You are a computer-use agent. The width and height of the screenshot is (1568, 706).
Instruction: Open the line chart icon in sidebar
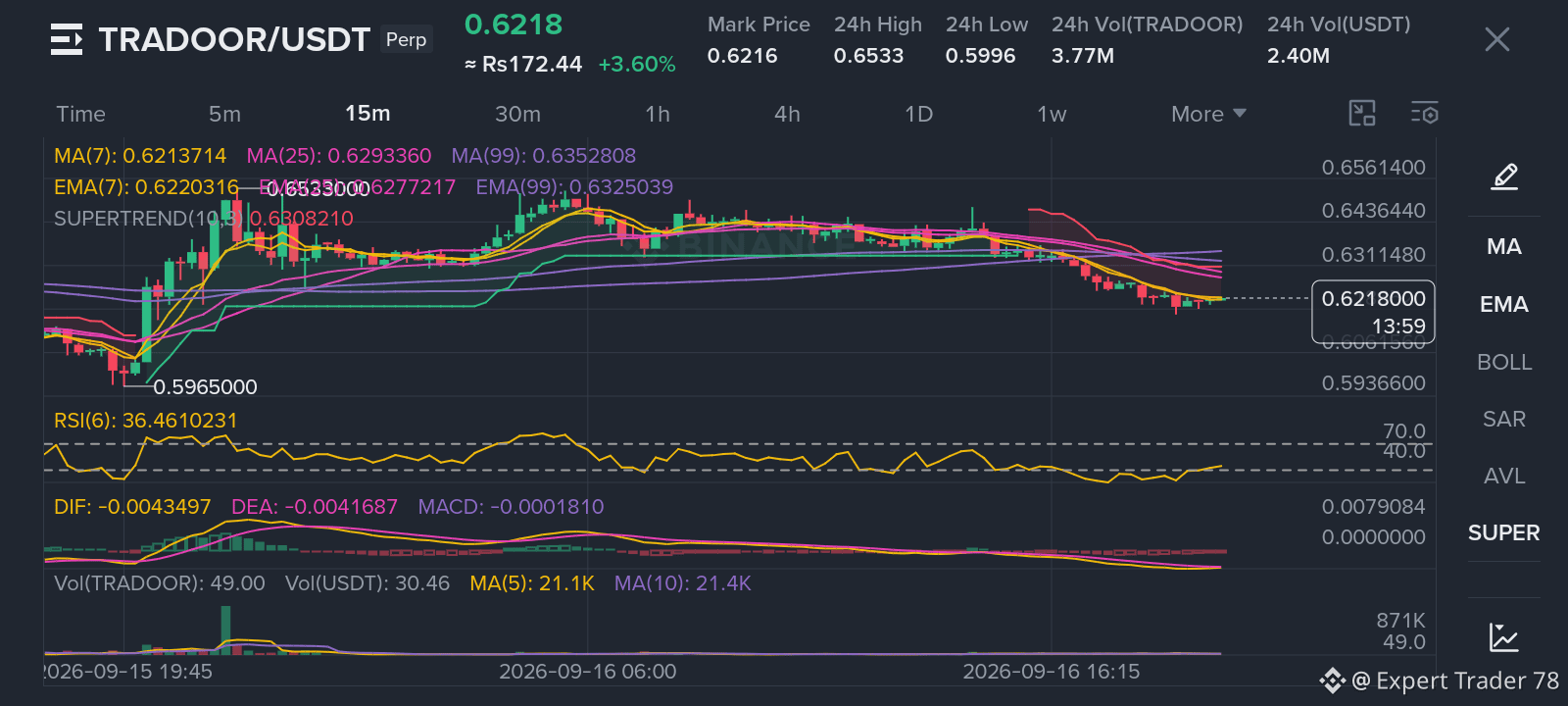point(1504,637)
